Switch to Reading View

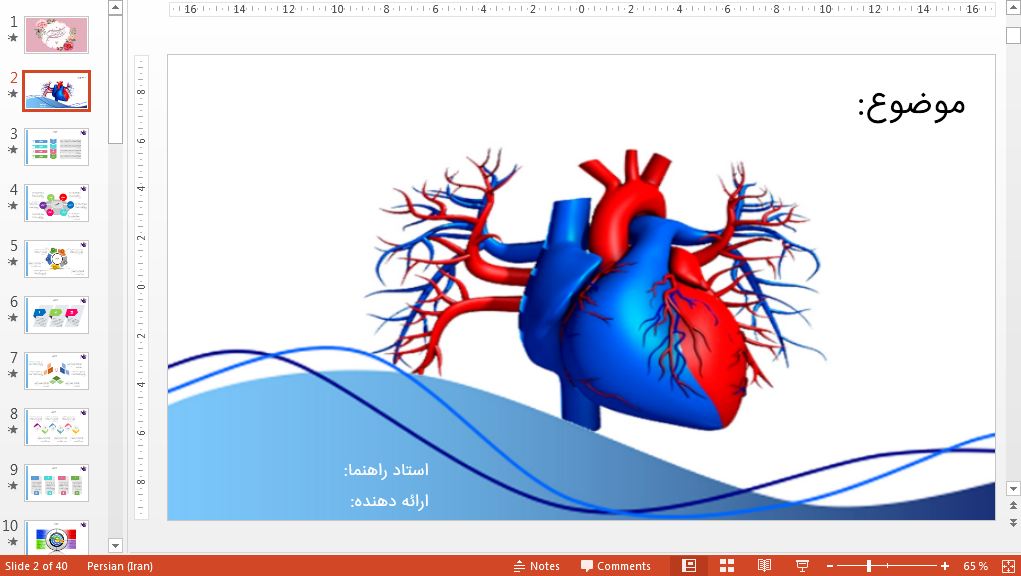coord(764,566)
